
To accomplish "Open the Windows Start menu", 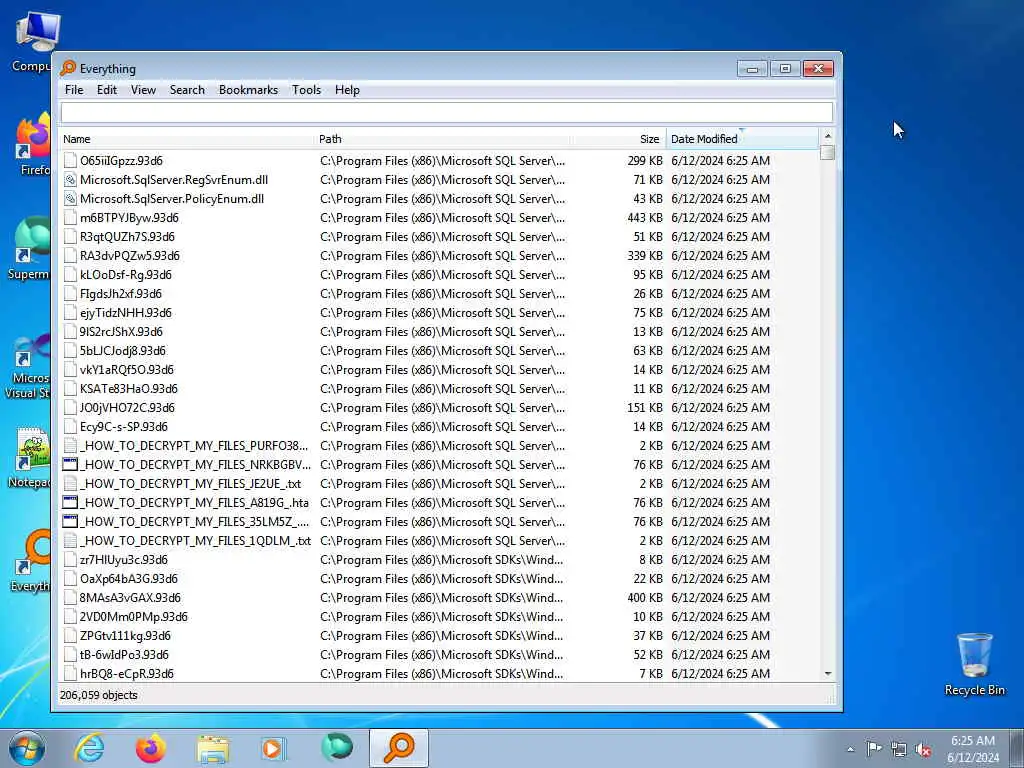I will (27, 748).
